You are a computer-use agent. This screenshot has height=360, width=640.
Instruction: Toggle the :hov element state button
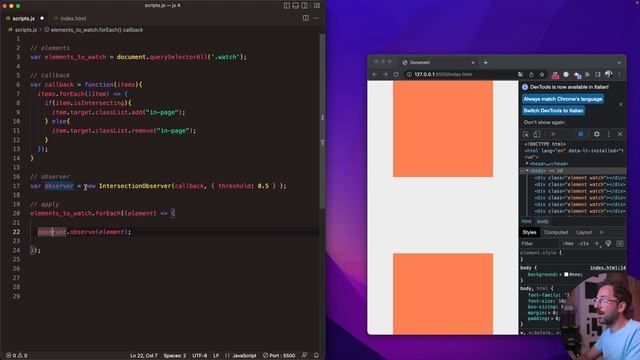[568, 244]
